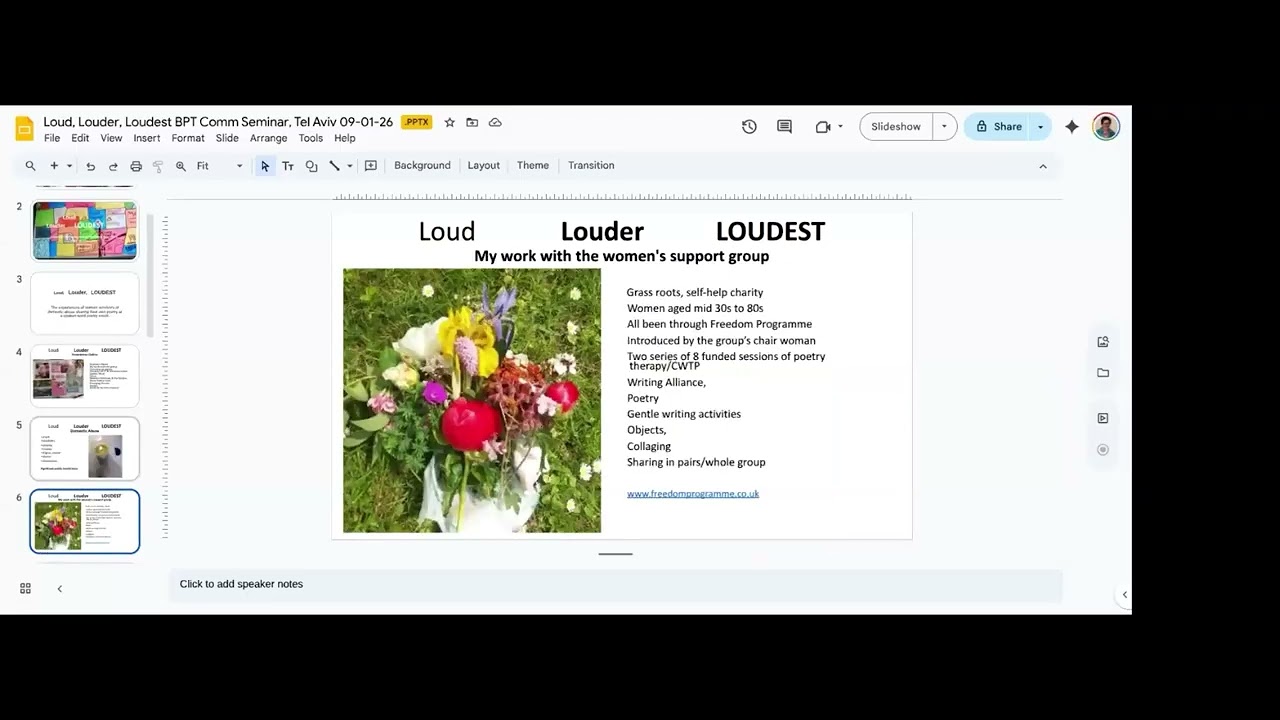Open the Slide menu
Image resolution: width=1280 pixels, height=720 pixels.
pos(227,138)
